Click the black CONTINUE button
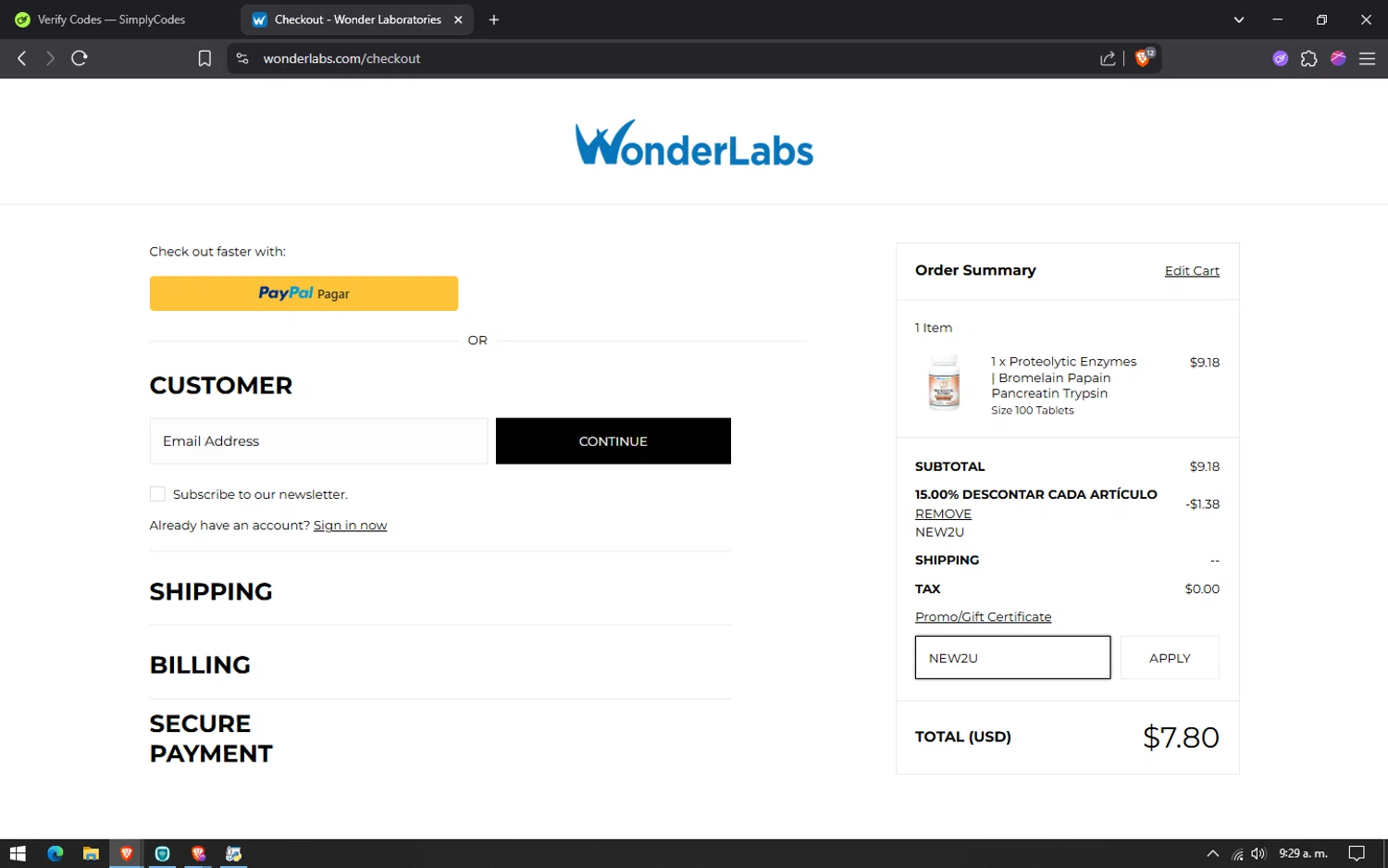The width and height of the screenshot is (1388, 868). pyautogui.click(x=613, y=440)
